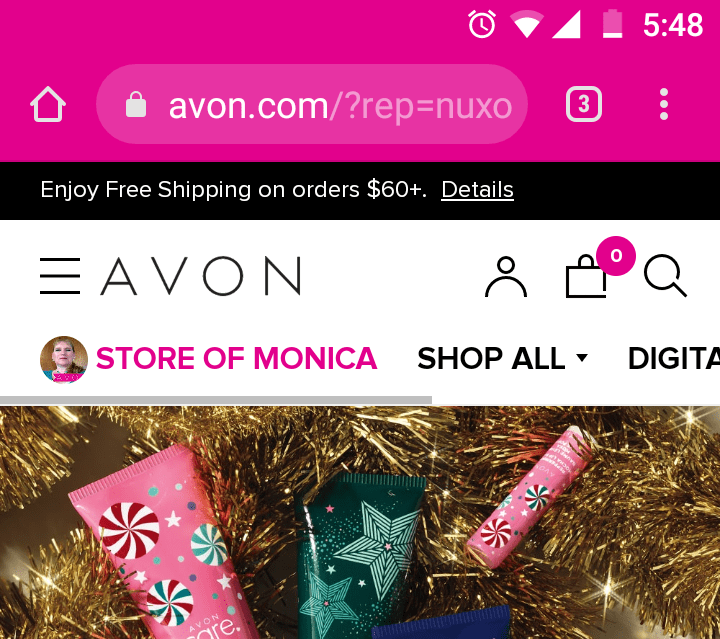The width and height of the screenshot is (720, 639).
Task: Click the SHOP ALL dropdown arrow
Action: (x=582, y=358)
